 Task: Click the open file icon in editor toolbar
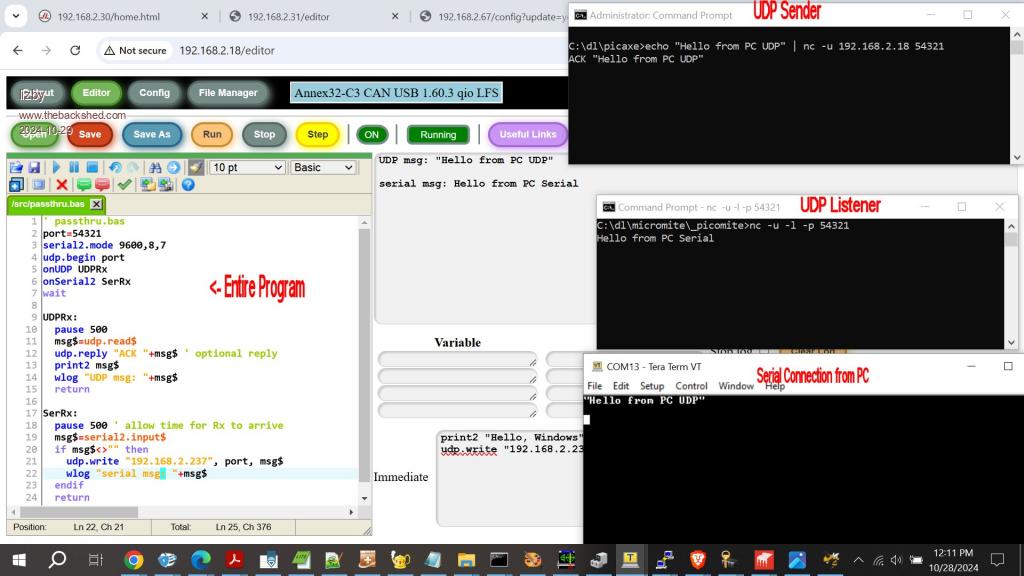click(16, 168)
